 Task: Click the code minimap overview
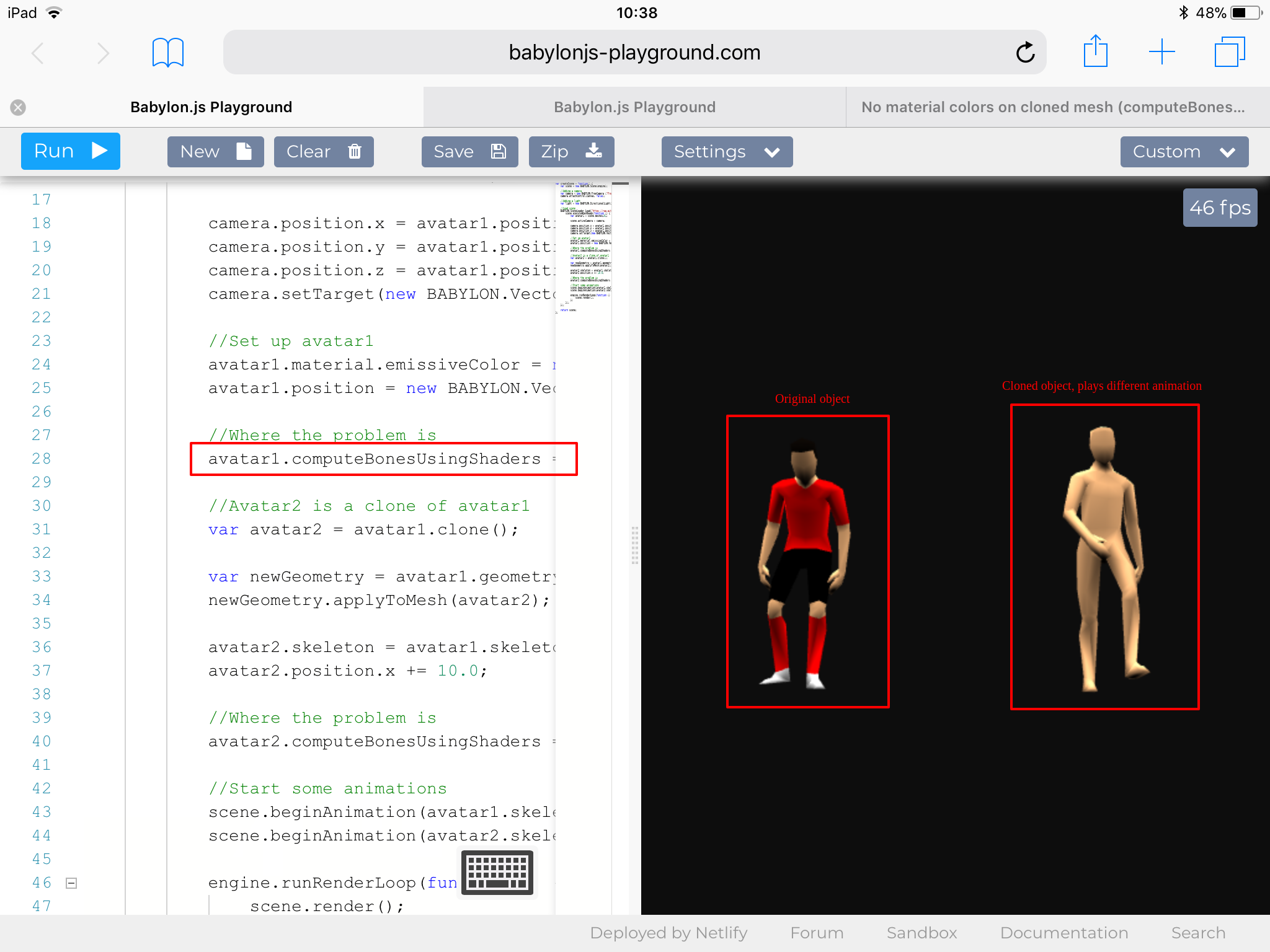[584, 248]
